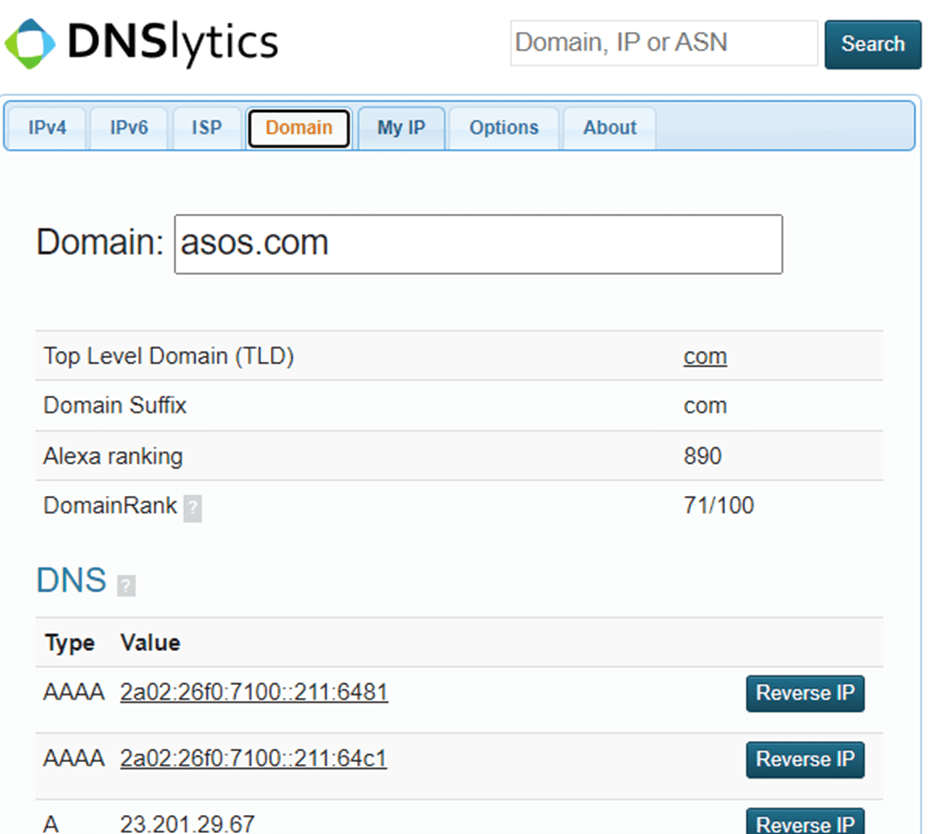This screenshot has height=834, width=945.
Task: Click the DomainRank help question icon
Action: coord(192,508)
